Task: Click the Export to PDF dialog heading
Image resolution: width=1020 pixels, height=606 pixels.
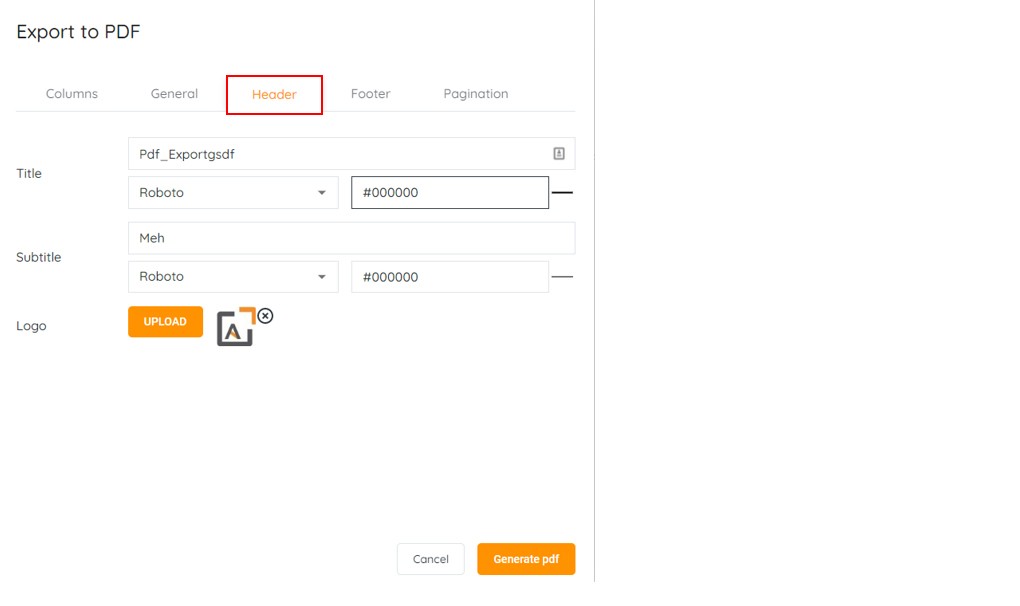Action: point(78,32)
